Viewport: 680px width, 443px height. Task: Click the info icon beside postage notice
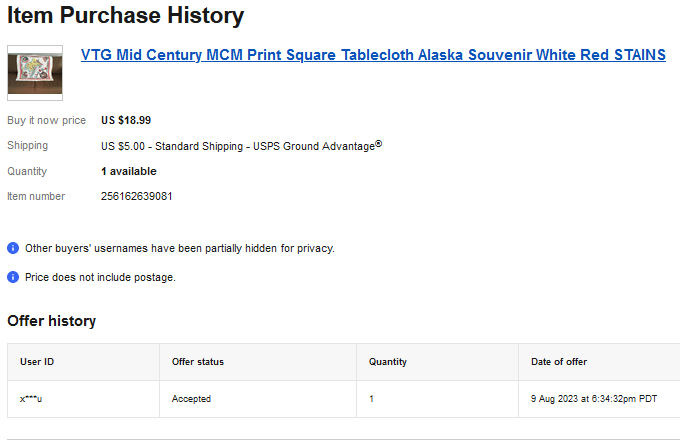tap(13, 277)
